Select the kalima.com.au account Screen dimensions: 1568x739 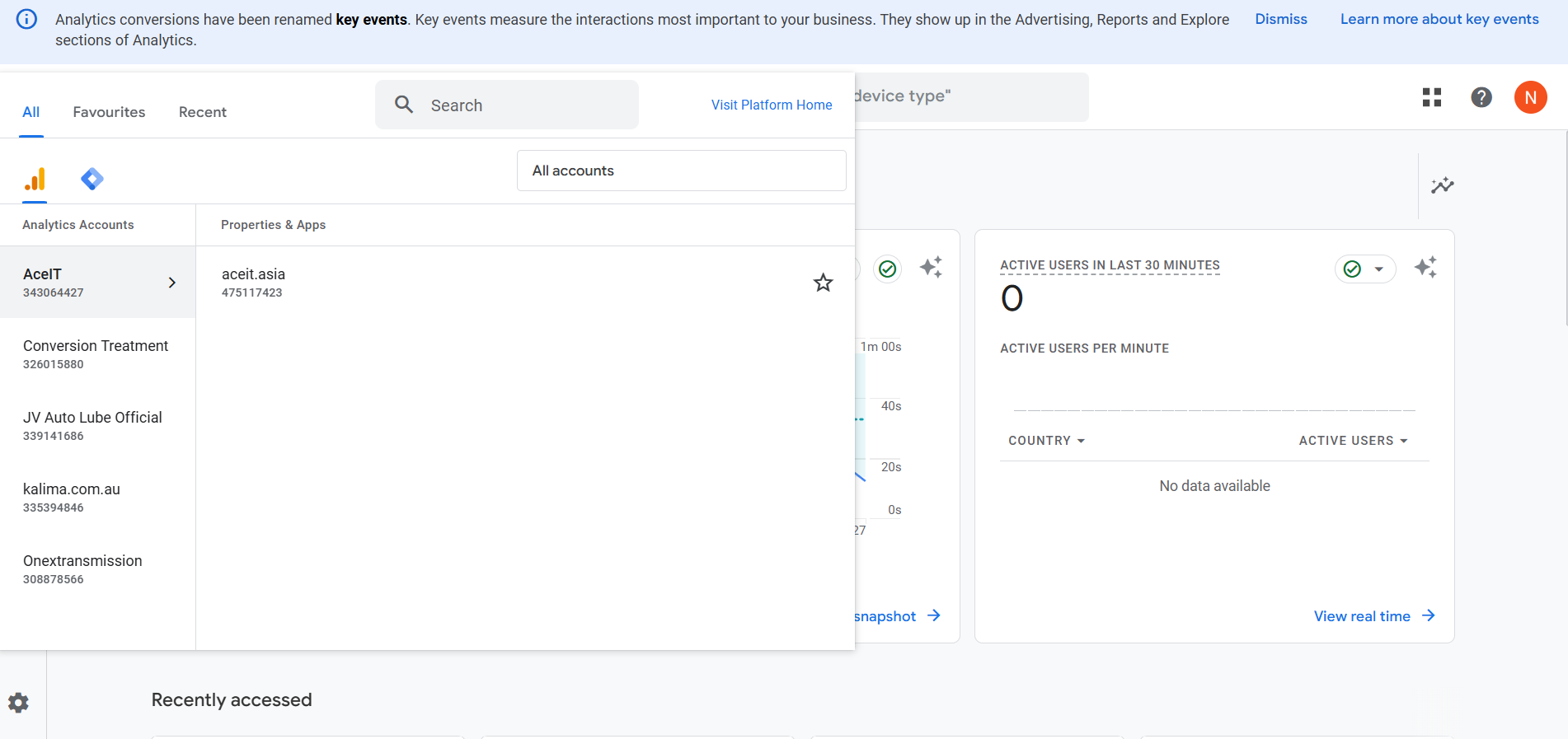(72, 497)
